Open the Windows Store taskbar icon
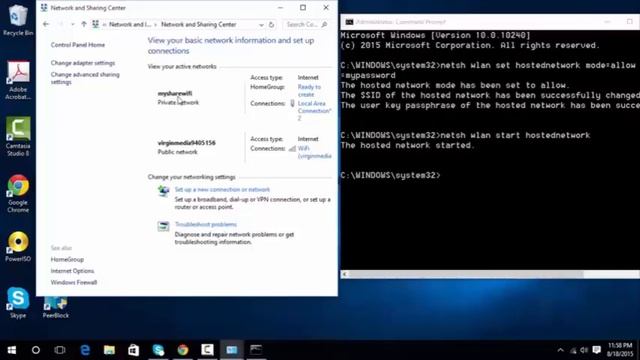This screenshot has width=640, height=360. tap(133, 350)
